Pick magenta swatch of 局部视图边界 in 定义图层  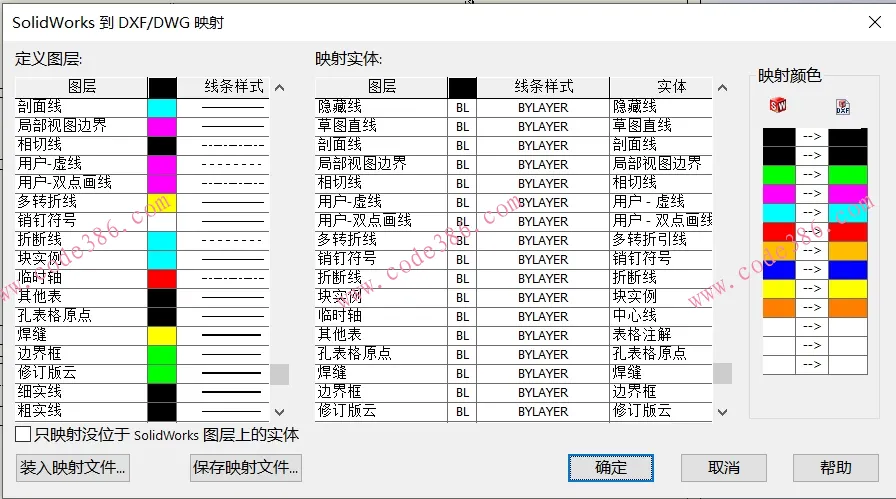(162, 126)
